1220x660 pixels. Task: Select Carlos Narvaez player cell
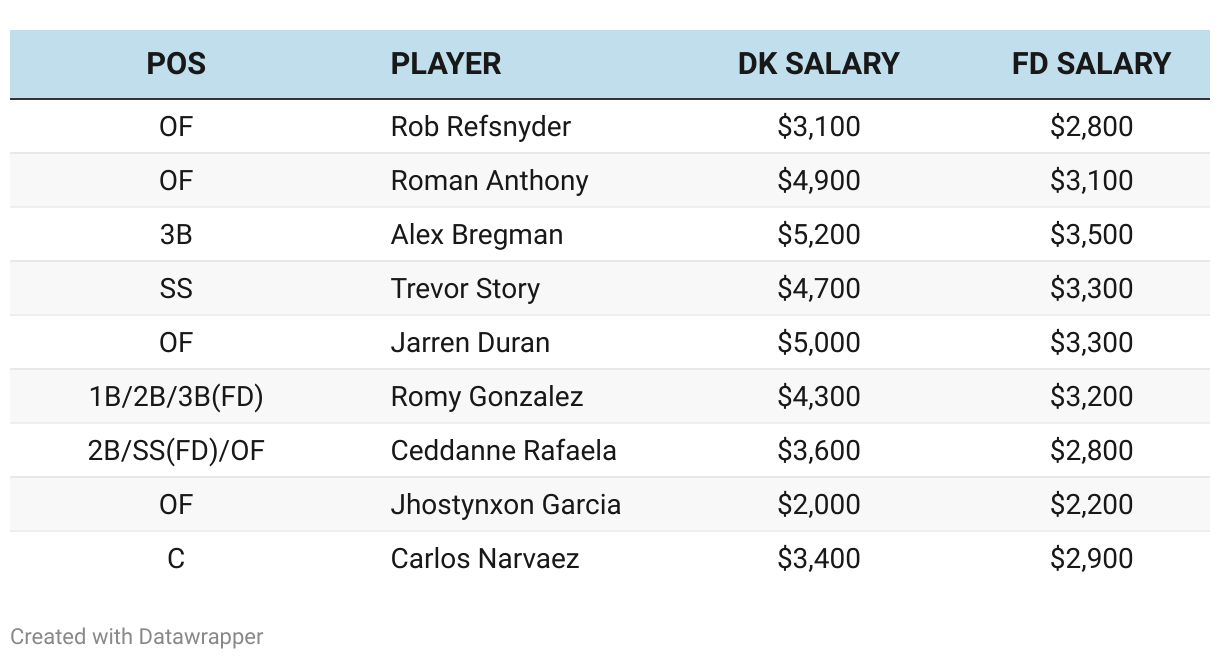[x=485, y=559]
